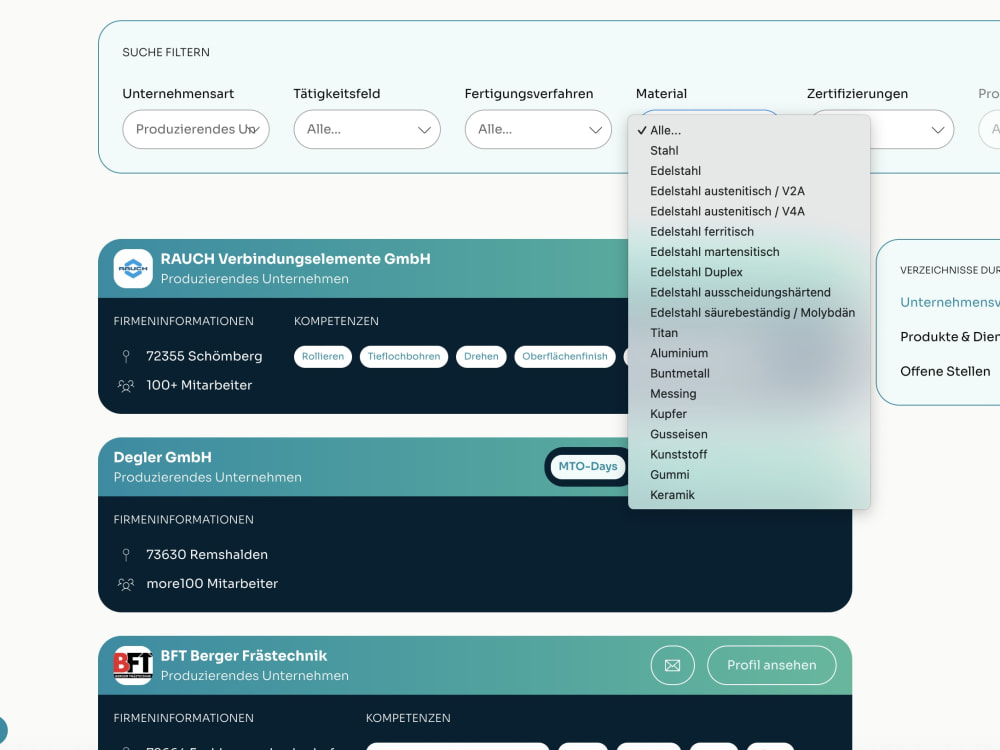Screen dimensions: 1000x750
Task: Select Gummi material
Action: 749,474
